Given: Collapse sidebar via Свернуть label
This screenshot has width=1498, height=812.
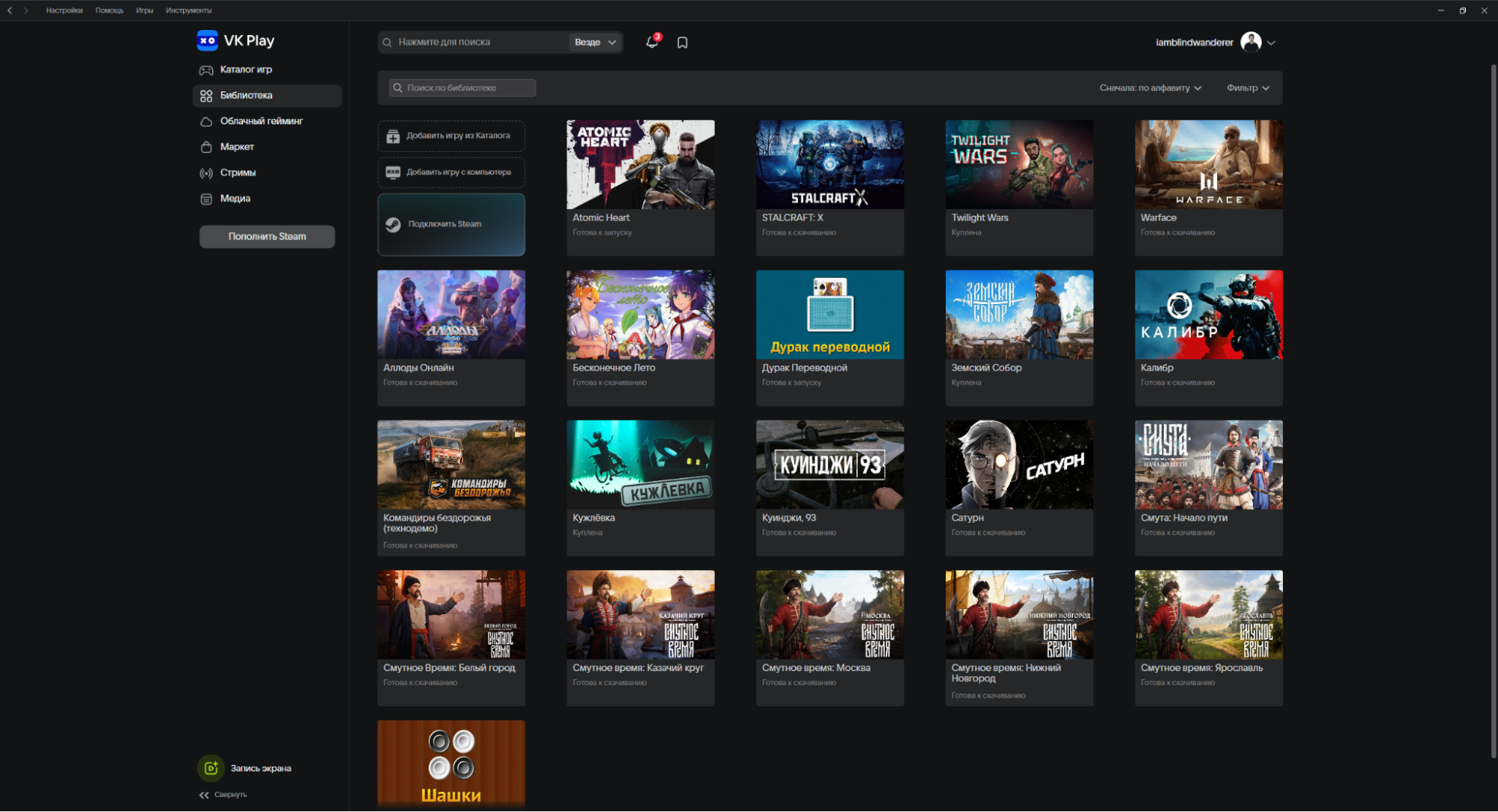Looking at the screenshot, I should [231, 795].
